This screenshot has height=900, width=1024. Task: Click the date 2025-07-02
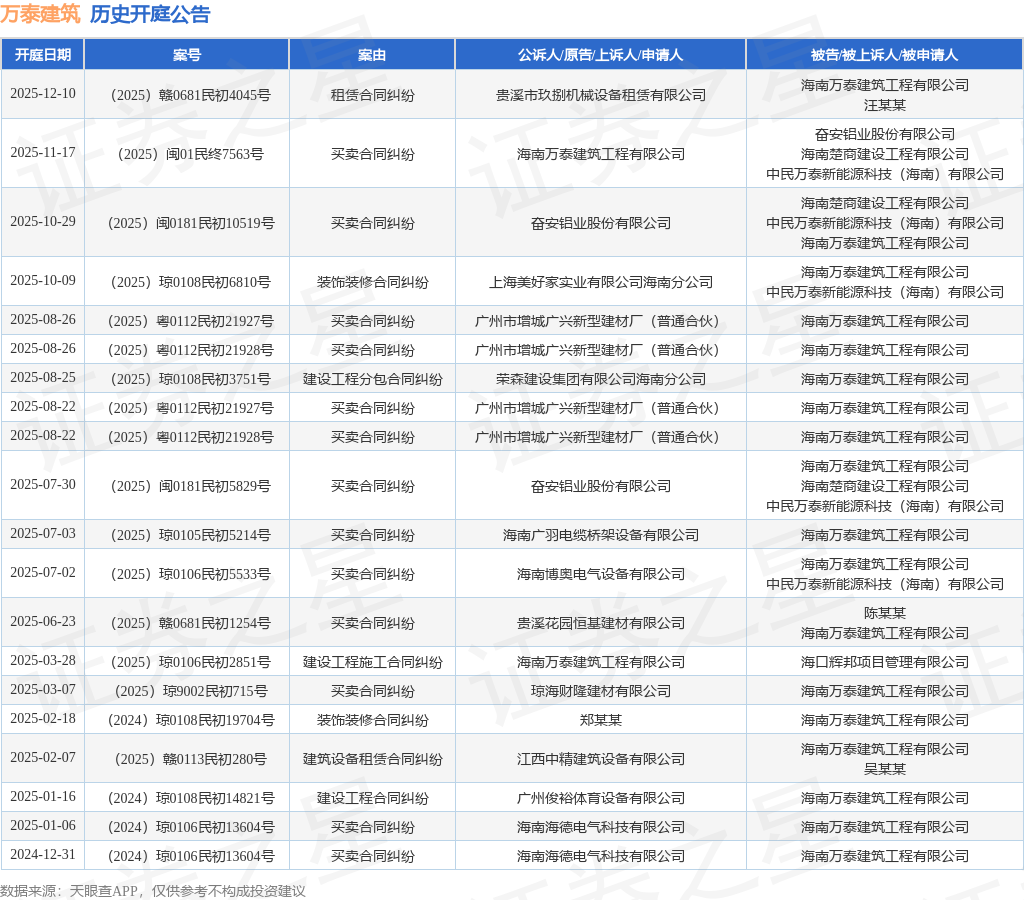point(43,572)
